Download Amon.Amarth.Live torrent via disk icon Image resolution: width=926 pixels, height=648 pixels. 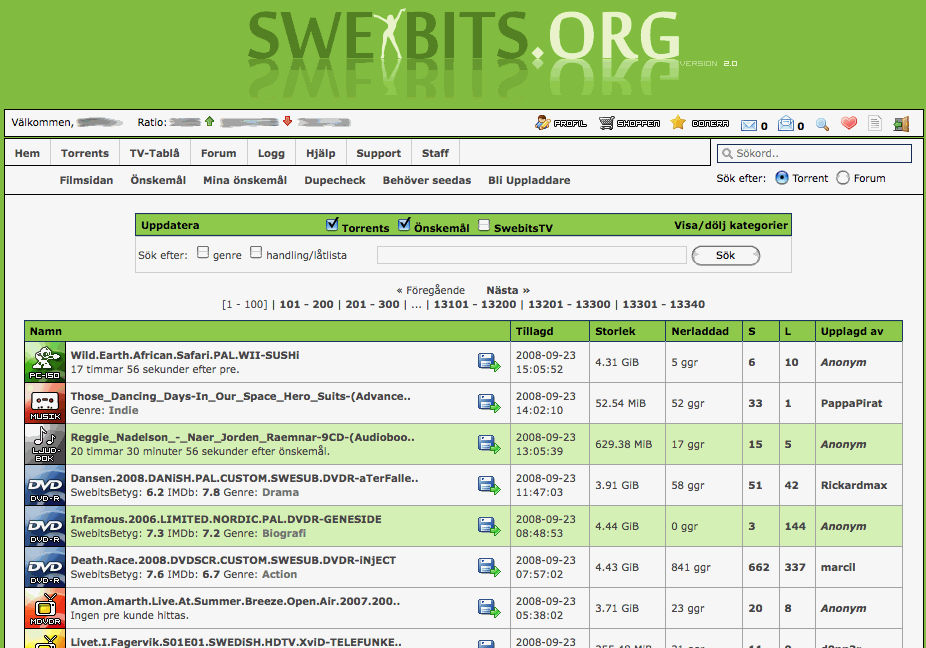[x=488, y=608]
